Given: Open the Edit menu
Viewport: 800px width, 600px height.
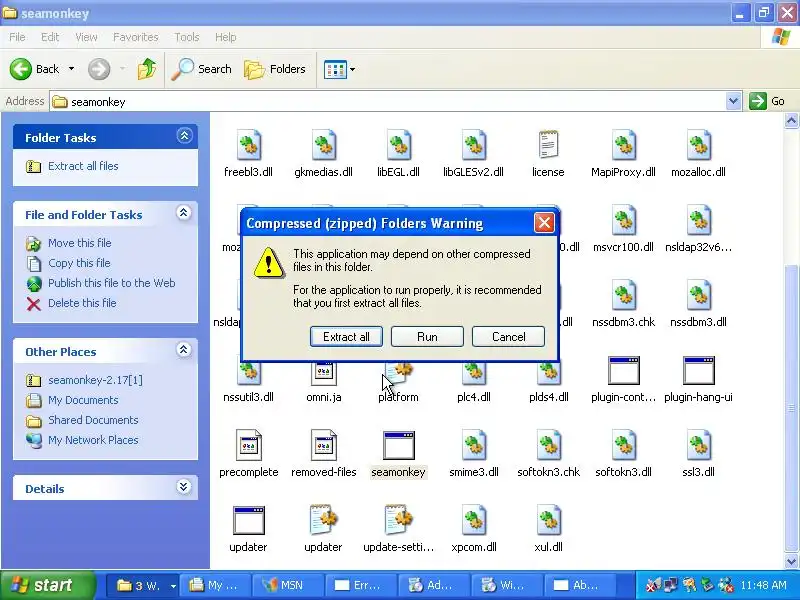Looking at the screenshot, I should [x=50, y=37].
